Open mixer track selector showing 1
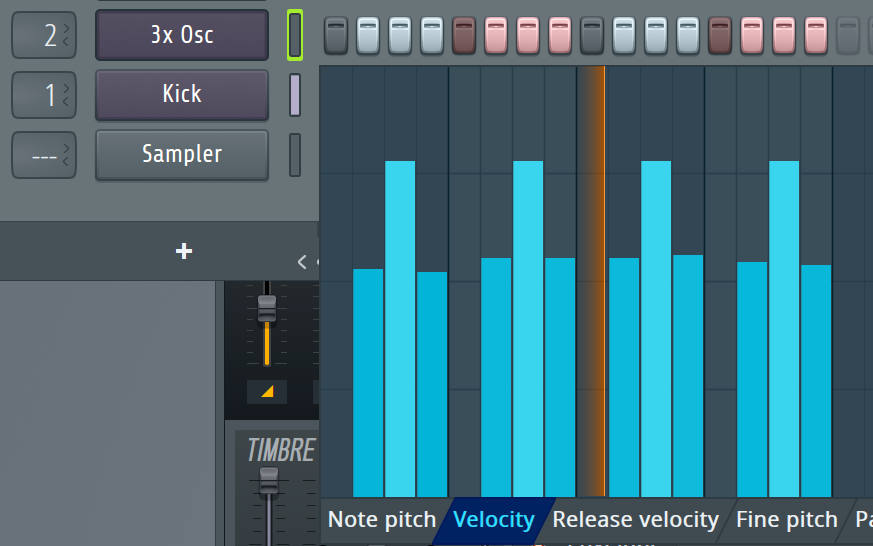The width and height of the screenshot is (873, 546). pos(44,95)
